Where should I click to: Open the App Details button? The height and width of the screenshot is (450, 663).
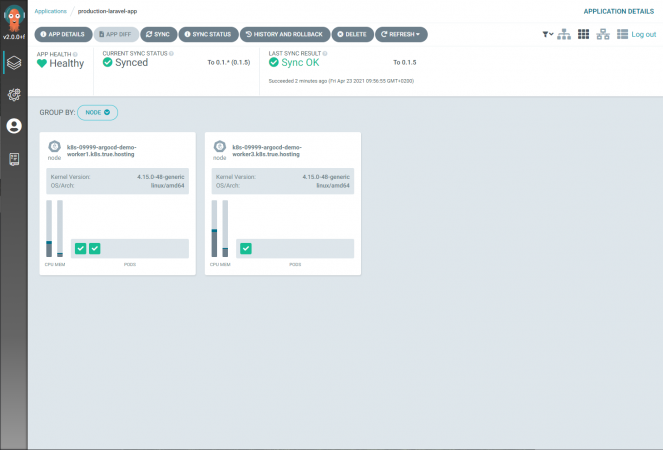coord(63,34)
